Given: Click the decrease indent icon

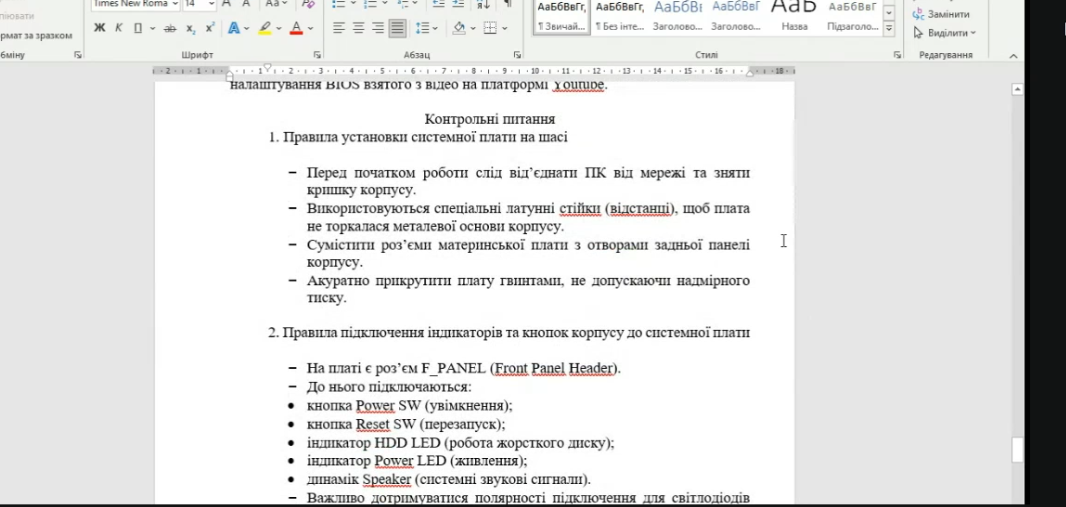Looking at the screenshot, I should pos(439,3).
